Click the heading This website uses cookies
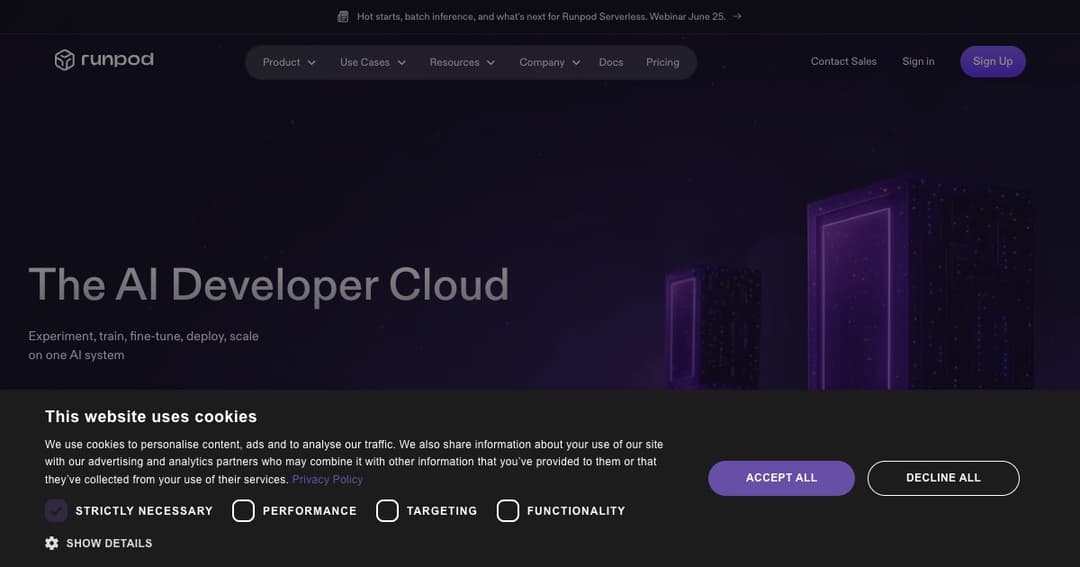 [151, 417]
